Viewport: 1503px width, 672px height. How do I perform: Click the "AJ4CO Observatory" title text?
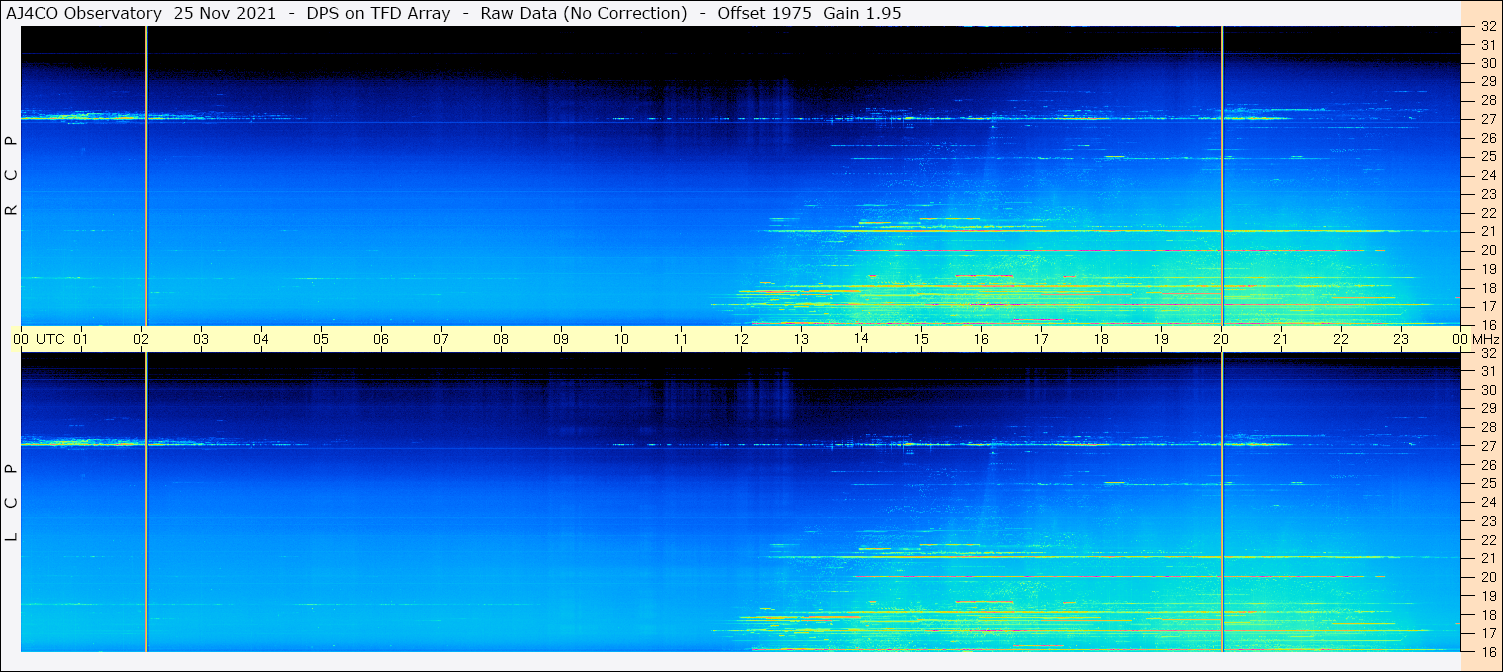click(83, 13)
